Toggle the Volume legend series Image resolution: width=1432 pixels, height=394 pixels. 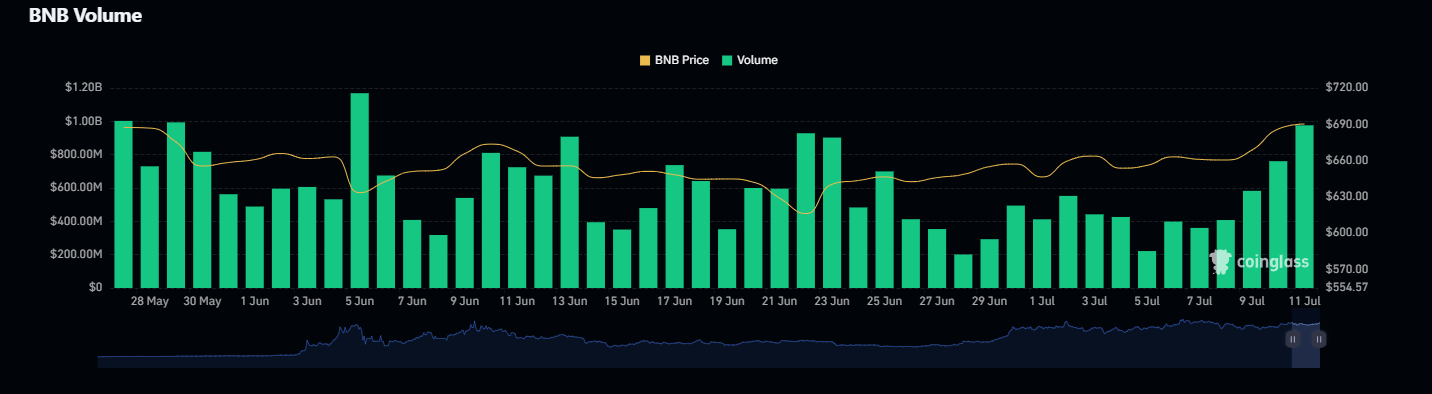click(x=749, y=60)
